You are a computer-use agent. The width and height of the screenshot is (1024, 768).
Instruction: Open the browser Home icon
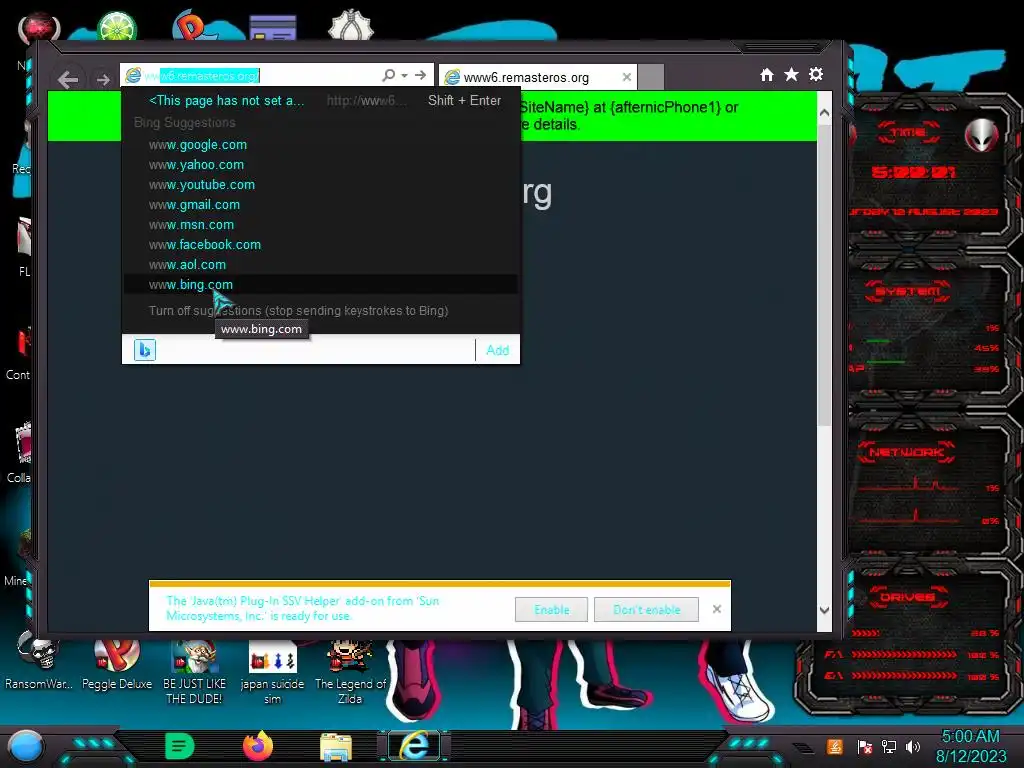pos(767,75)
